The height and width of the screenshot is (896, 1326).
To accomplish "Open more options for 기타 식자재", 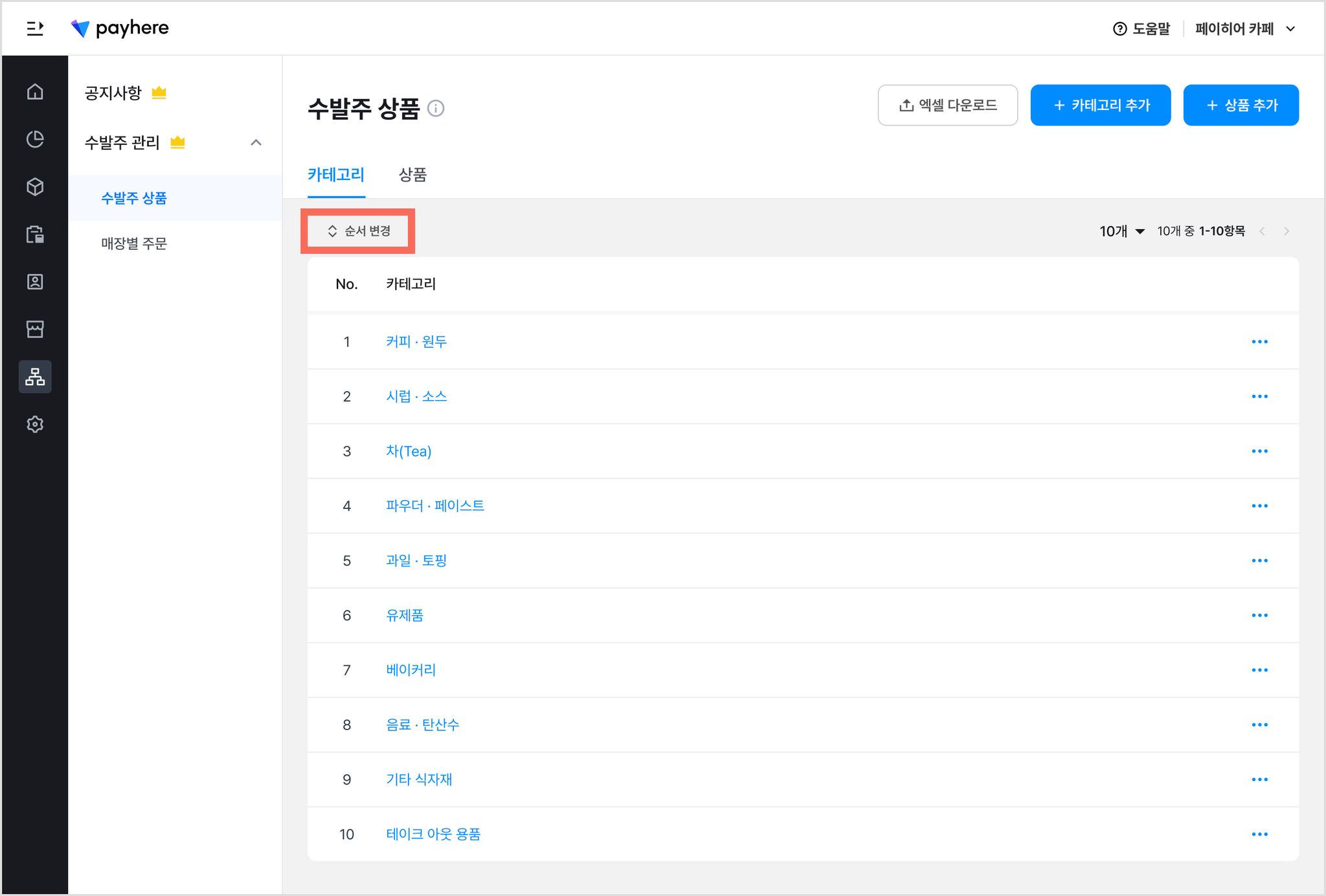I will (x=1259, y=779).
